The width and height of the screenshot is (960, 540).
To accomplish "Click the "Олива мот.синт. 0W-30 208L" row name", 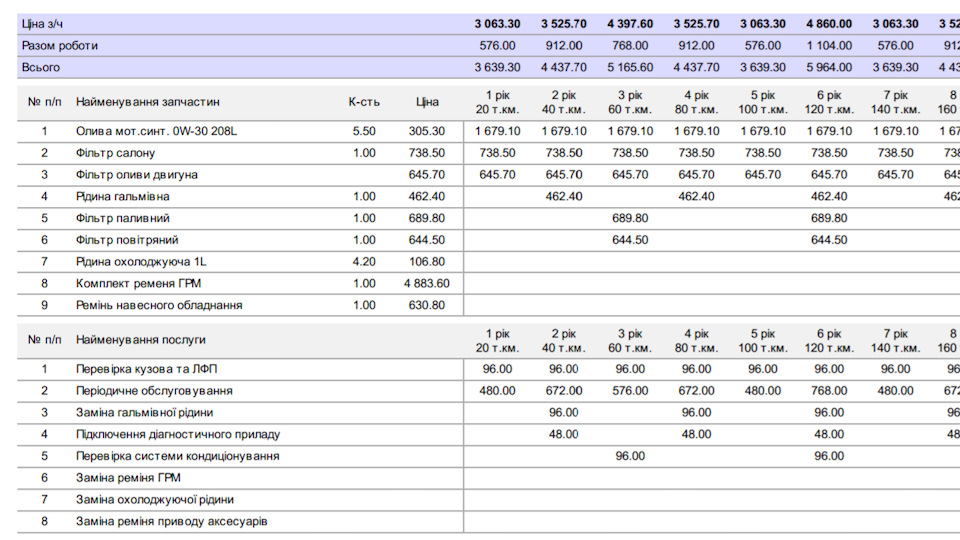I will pyautogui.click(x=156, y=131).
